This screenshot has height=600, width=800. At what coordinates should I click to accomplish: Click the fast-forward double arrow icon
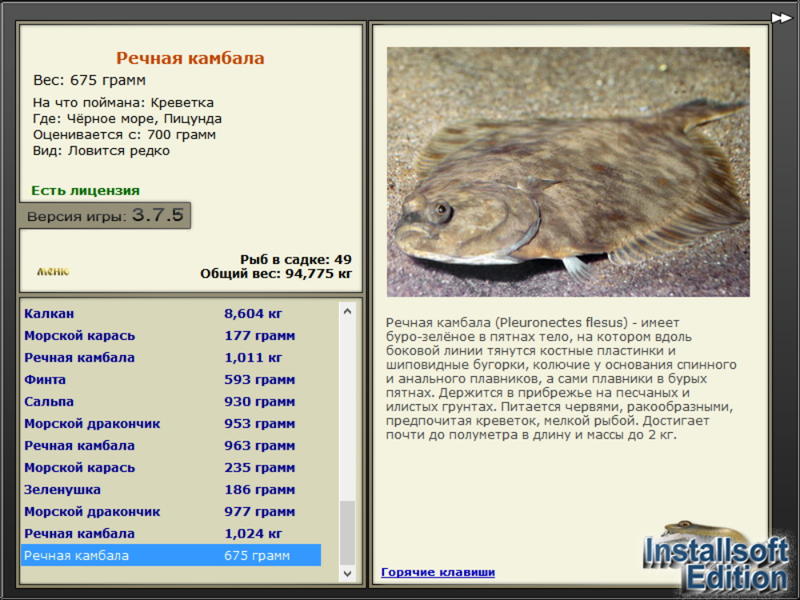point(781,18)
